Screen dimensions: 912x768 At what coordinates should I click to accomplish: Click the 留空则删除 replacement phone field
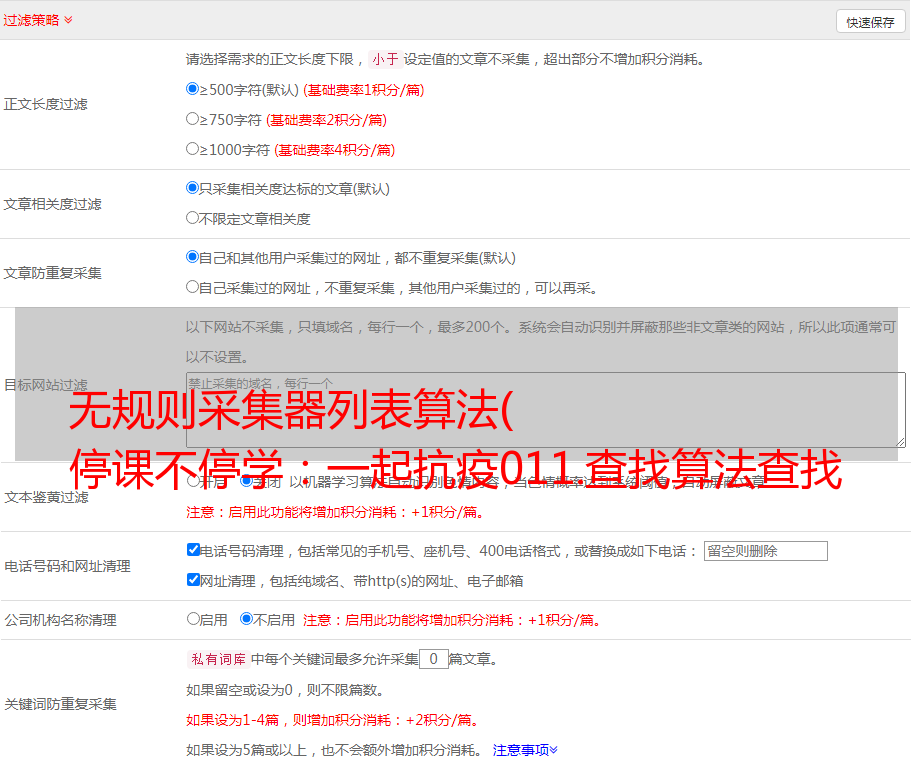765,551
